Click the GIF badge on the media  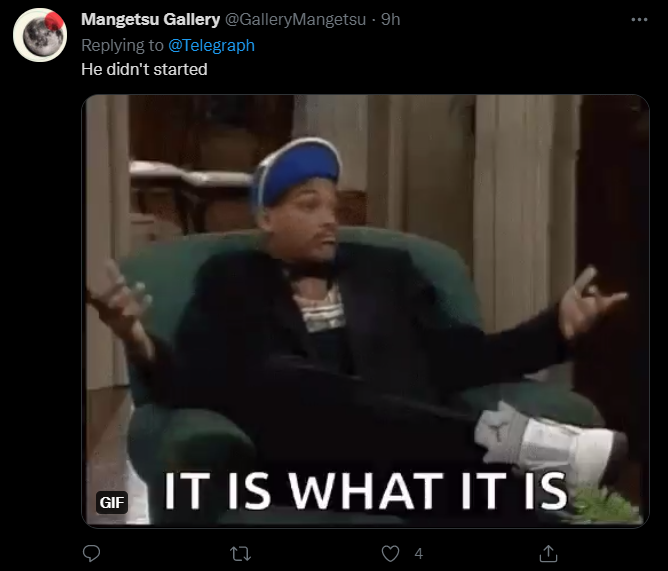112,502
